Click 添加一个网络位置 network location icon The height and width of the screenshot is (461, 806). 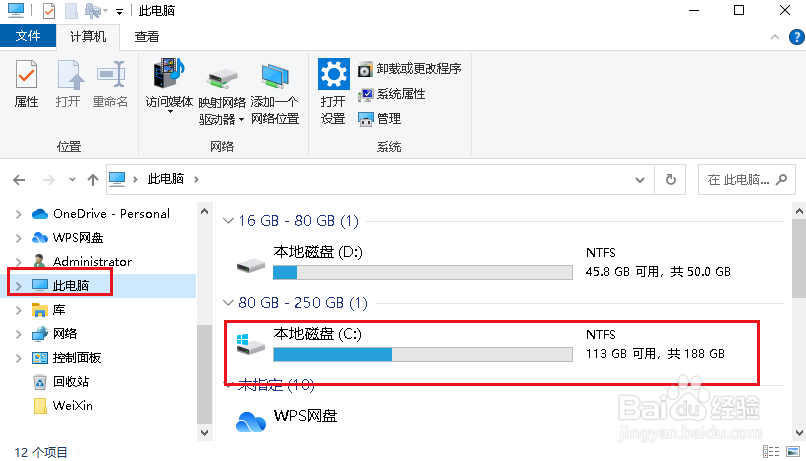[x=275, y=94]
